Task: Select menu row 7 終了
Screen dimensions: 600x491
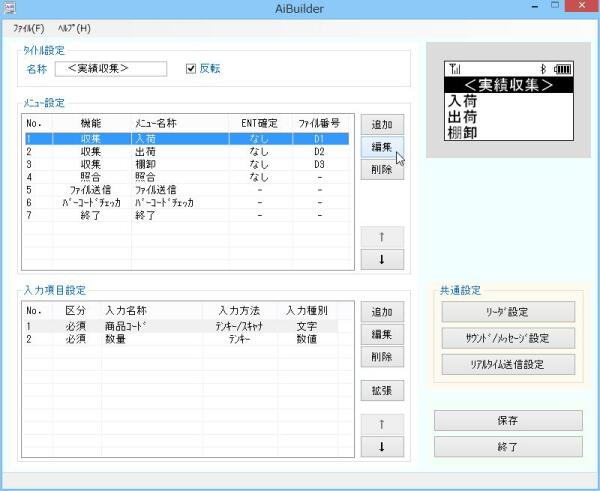Action: point(187,215)
